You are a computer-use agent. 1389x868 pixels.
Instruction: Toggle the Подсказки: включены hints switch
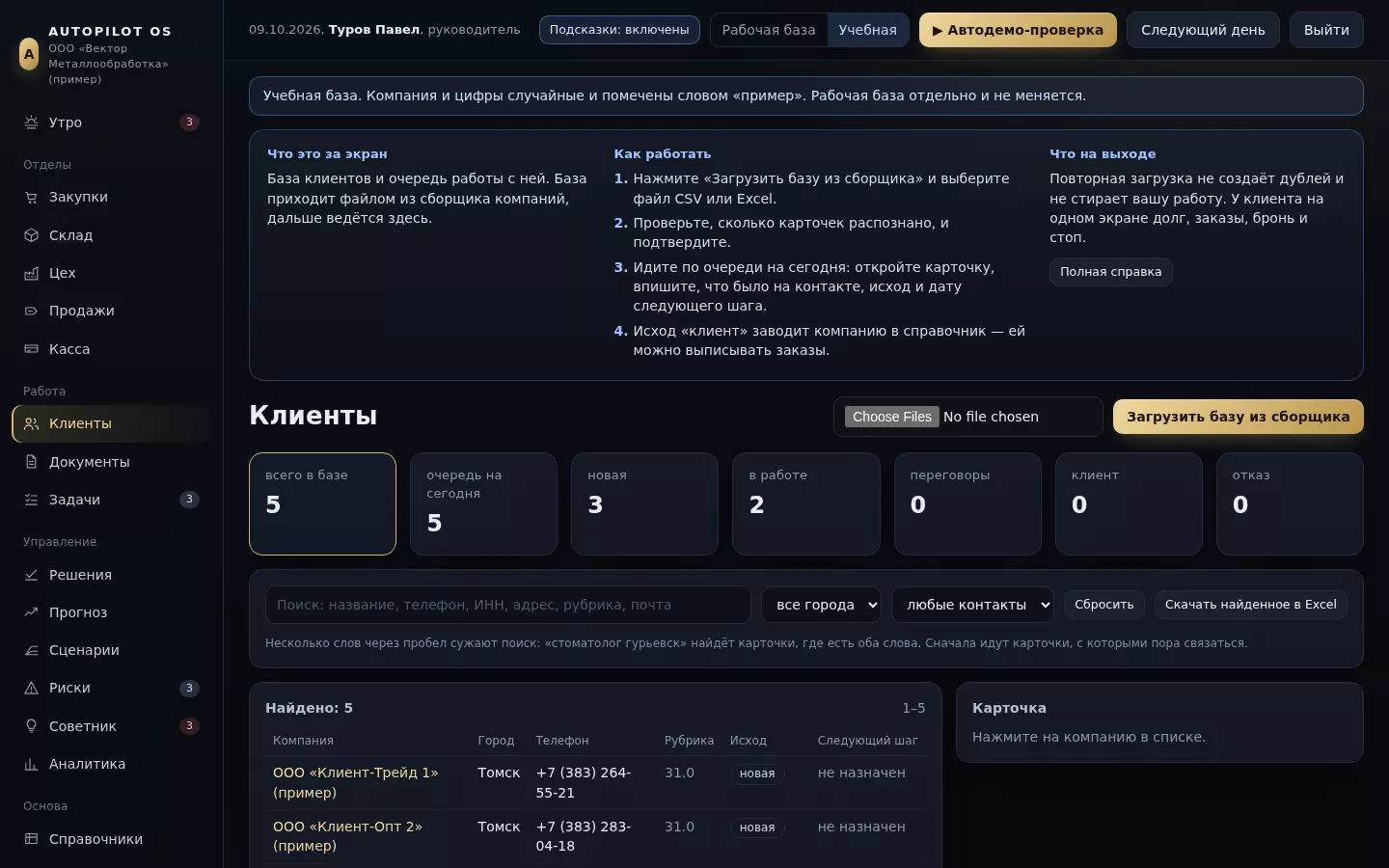coord(619,30)
